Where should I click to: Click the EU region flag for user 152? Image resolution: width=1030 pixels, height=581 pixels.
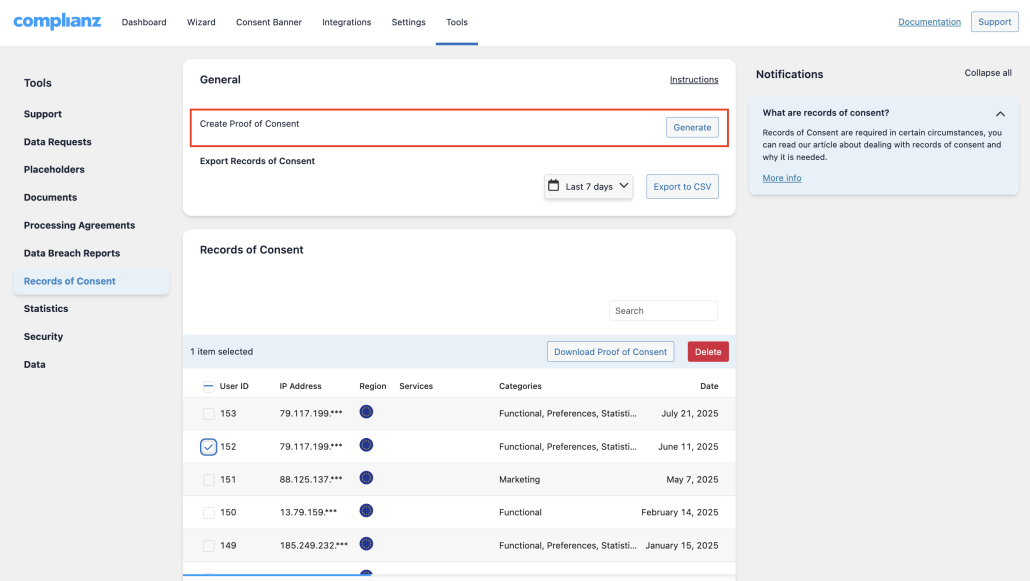(367, 445)
